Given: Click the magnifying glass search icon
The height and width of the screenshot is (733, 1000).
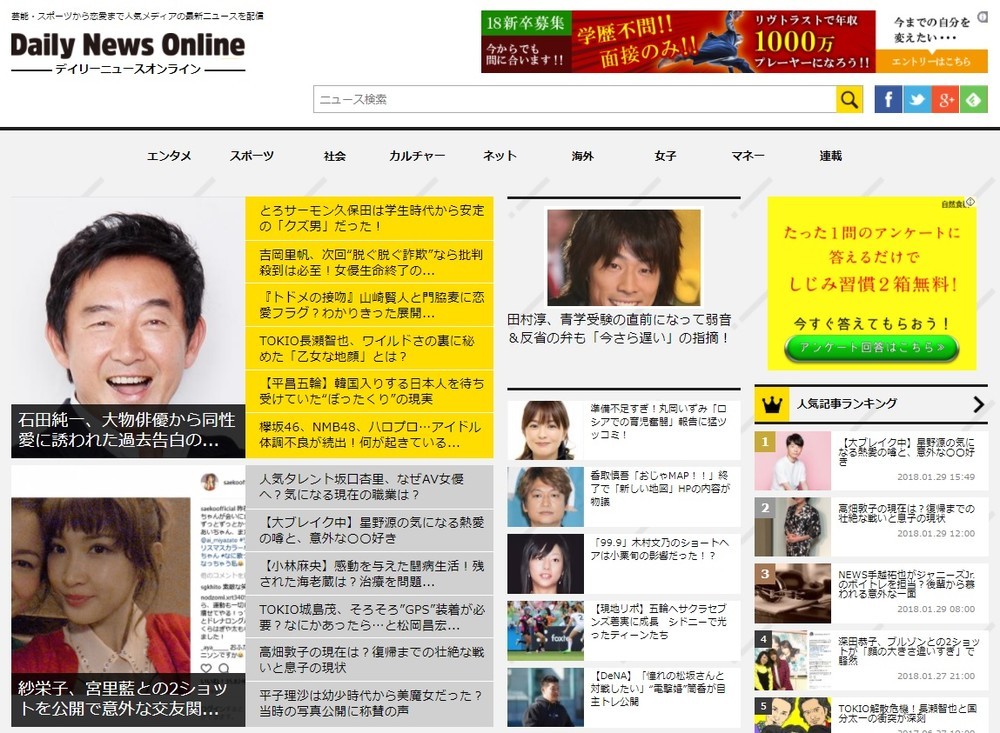Looking at the screenshot, I should (x=848, y=98).
